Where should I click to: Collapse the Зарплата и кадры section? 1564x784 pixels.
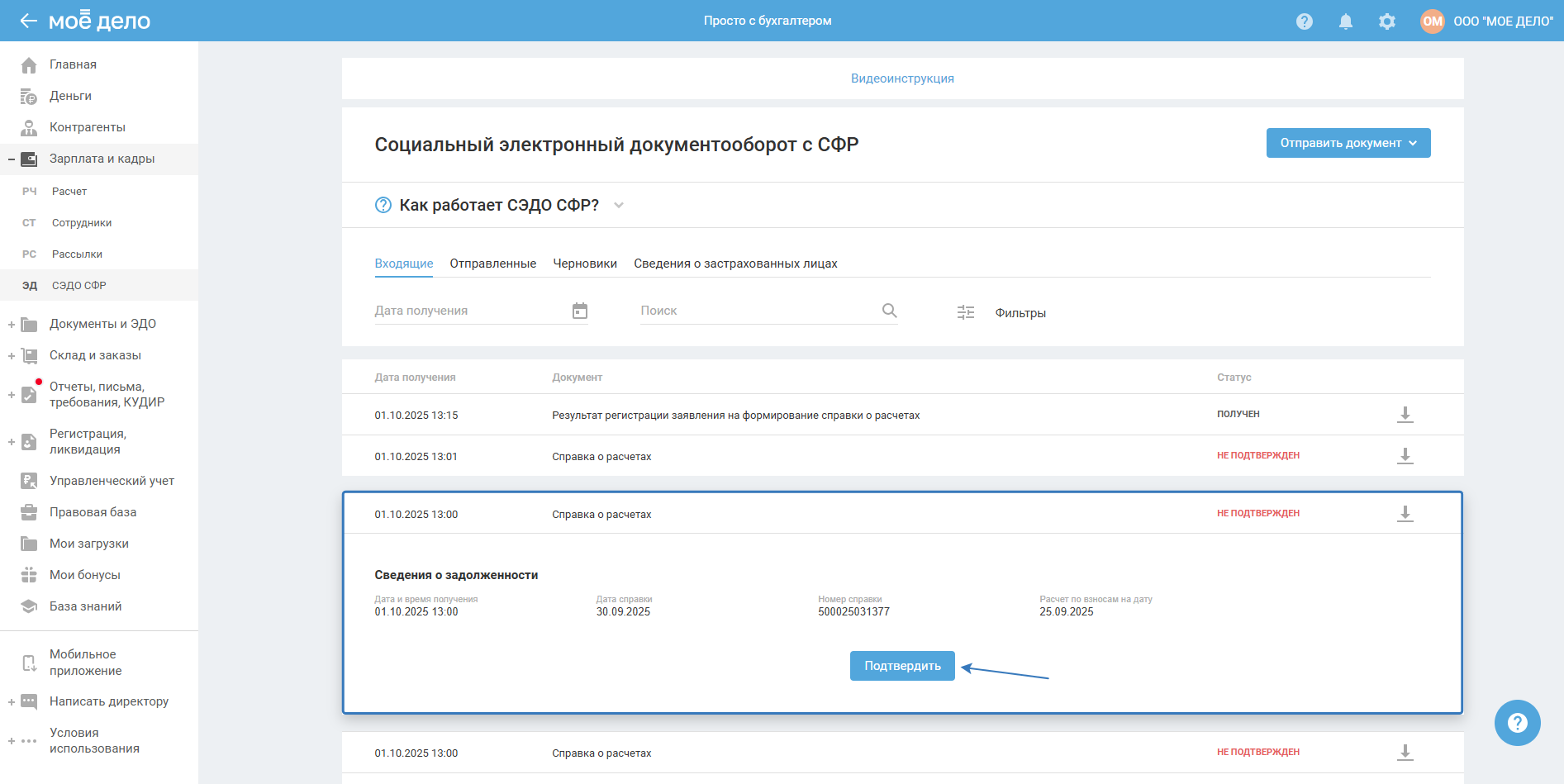tap(12, 159)
